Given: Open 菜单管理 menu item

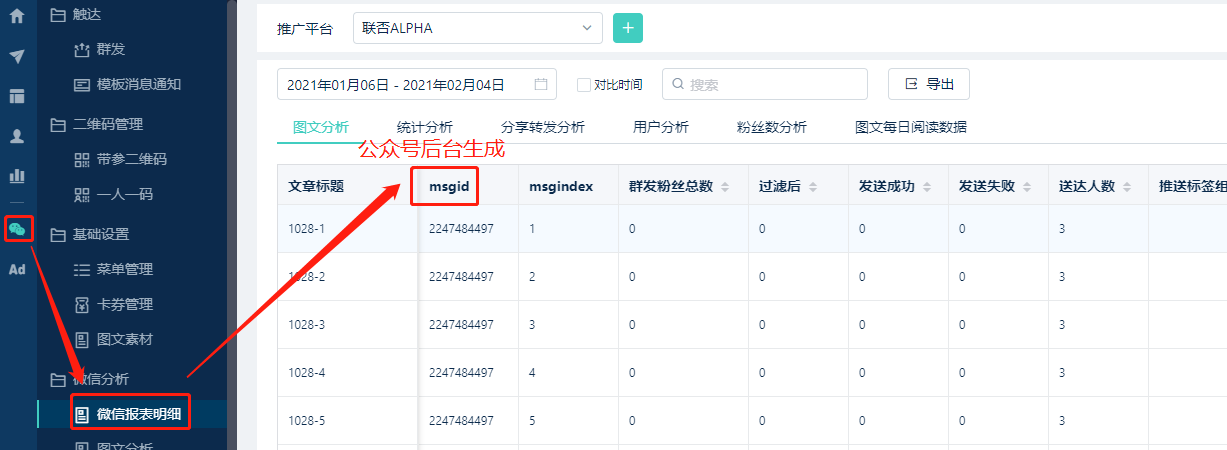Looking at the screenshot, I should pyautogui.click(x=114, y=269).
